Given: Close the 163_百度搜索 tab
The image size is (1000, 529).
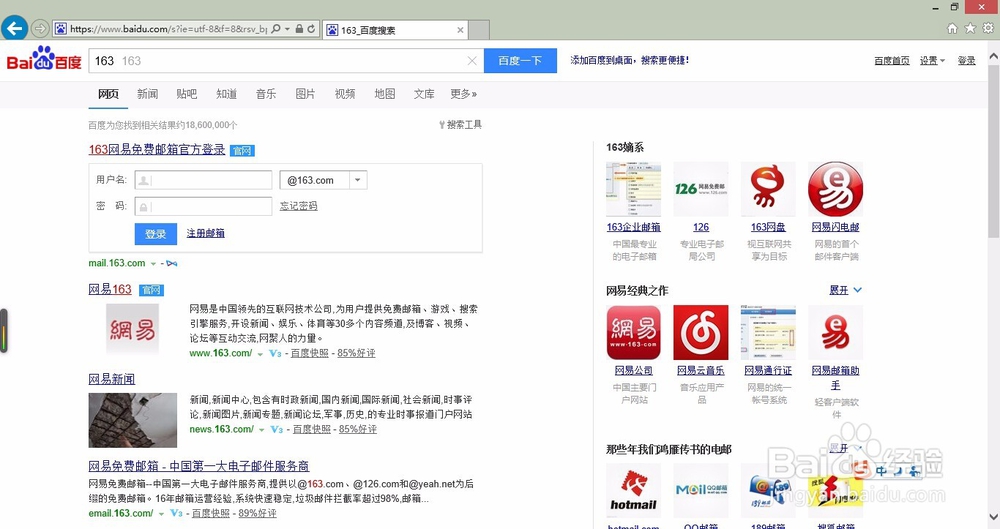Looking at the screenshot, I should [460, 30].
